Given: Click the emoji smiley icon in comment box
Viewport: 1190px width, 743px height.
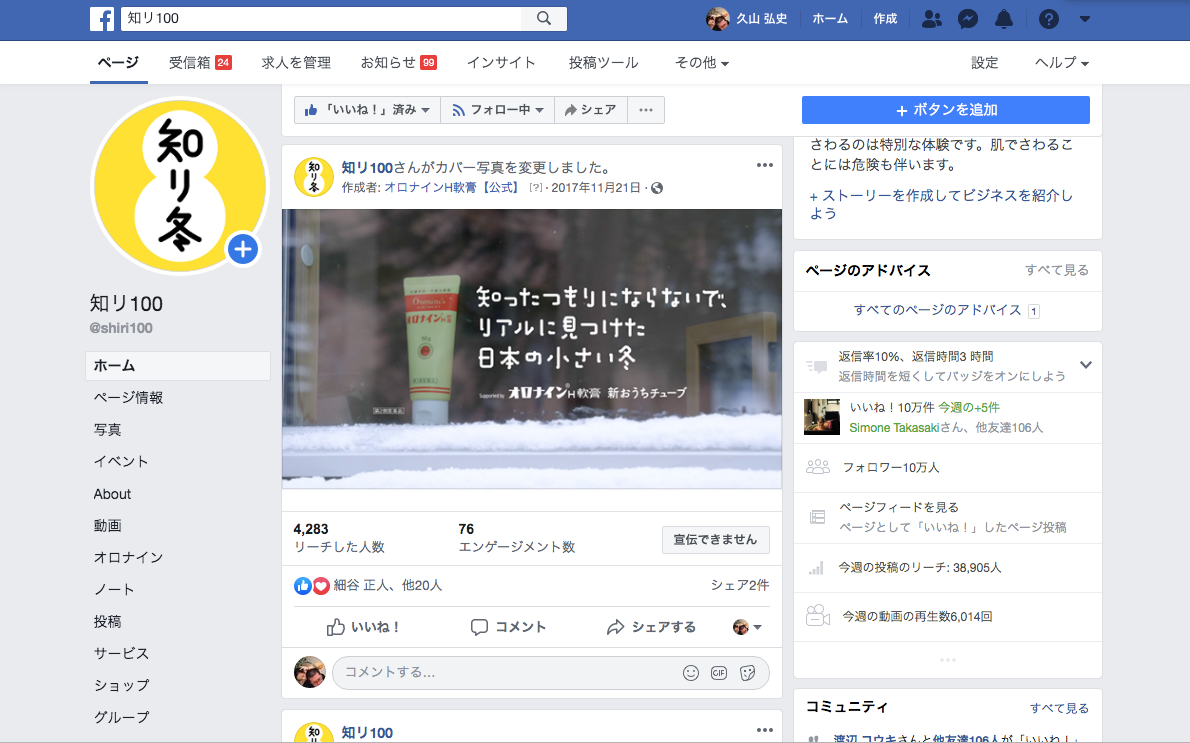Looking at the screenshot, I should click(x=690, y=673).
